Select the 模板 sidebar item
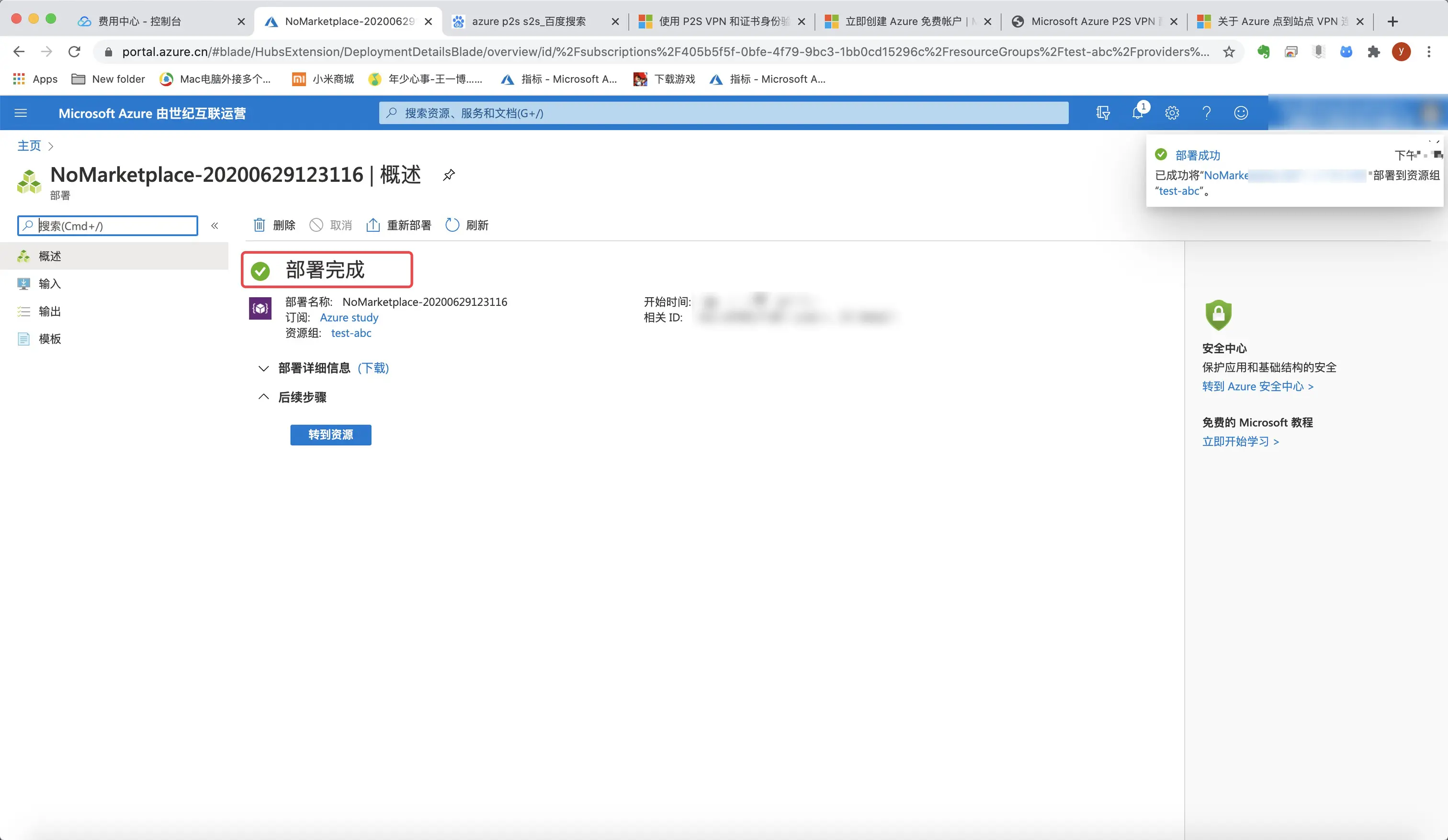This screenshot has width=1448, height=840. (x=49, y=339)
